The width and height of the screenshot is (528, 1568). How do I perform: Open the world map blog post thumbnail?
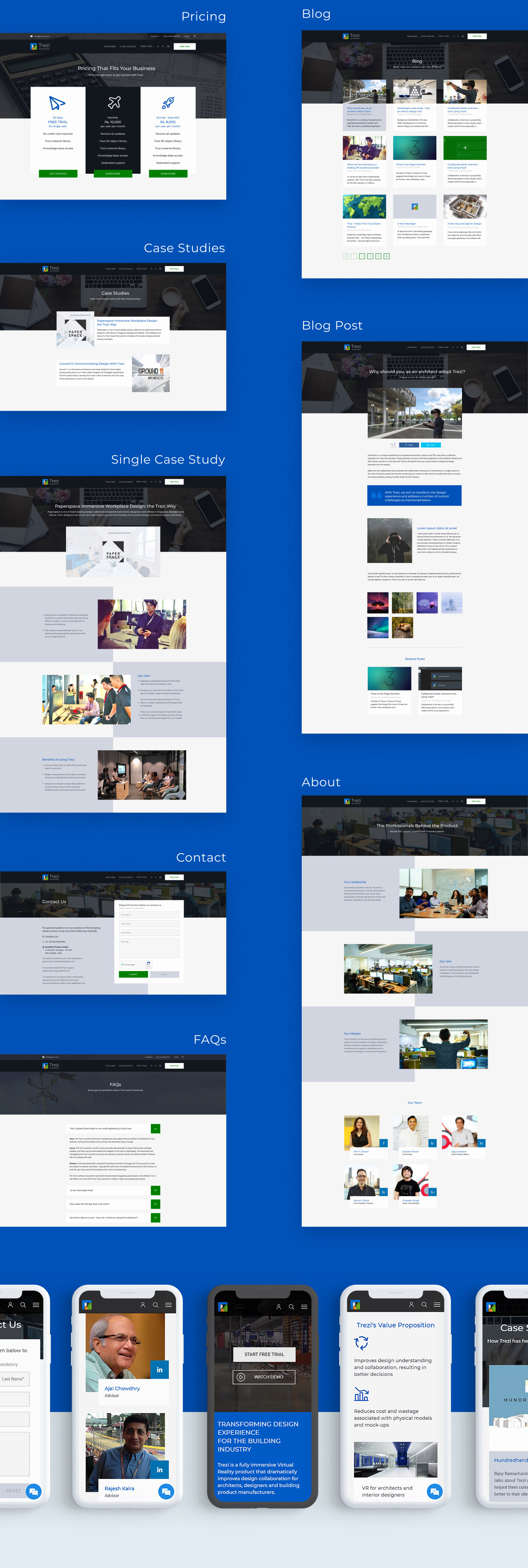click(x=364, y=207)
